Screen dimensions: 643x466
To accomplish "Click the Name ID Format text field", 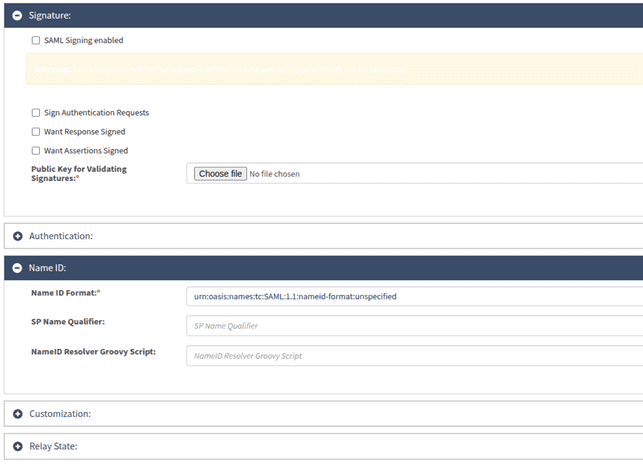I will [x=414, y=296].
